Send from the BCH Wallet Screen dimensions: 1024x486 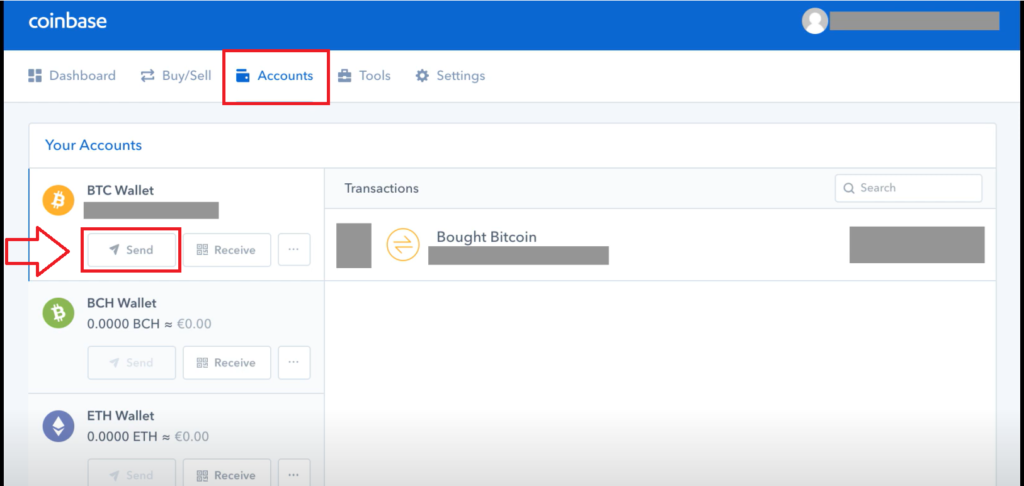[131, 363]
